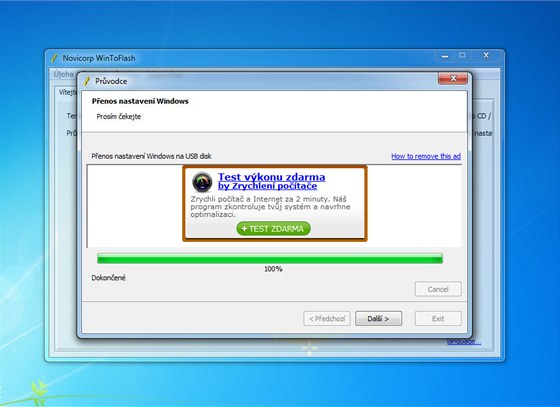The height and width of the screenshot is (407, 560).
Task: Click the ad description text Zrychli počítač
Action: pyautogui.click(x=270, y=207)
